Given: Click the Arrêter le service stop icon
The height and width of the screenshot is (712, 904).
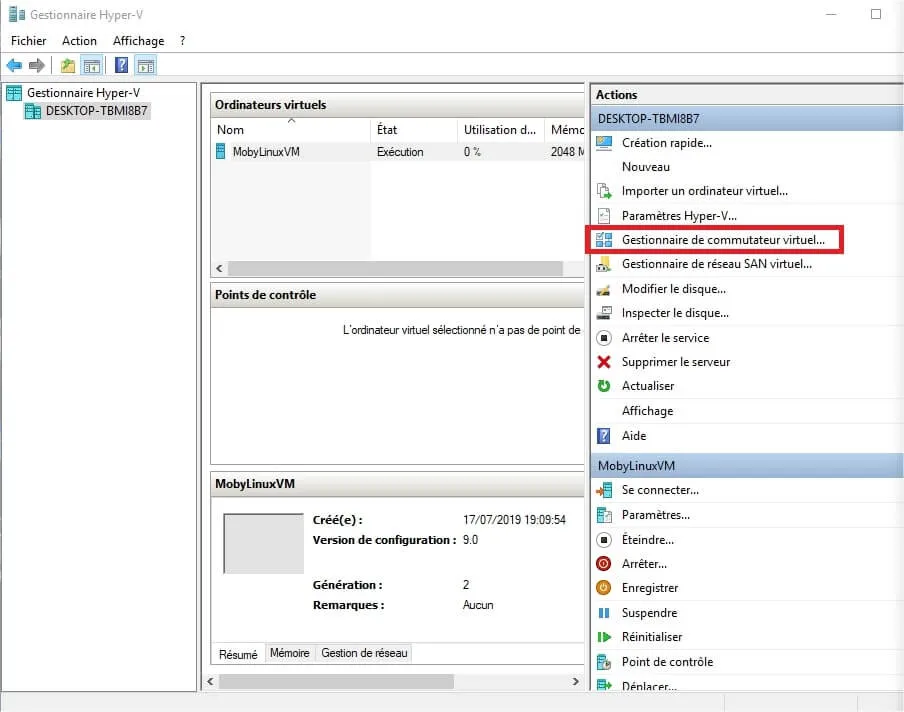Looking at the screenshot, I should coord(604,338).
